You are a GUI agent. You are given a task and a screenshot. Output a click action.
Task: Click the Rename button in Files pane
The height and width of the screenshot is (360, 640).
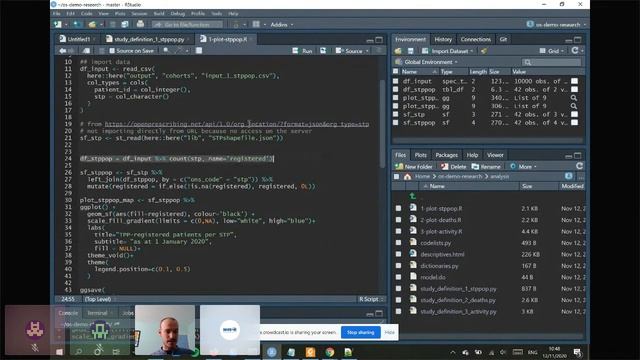[x=486, y=167]
